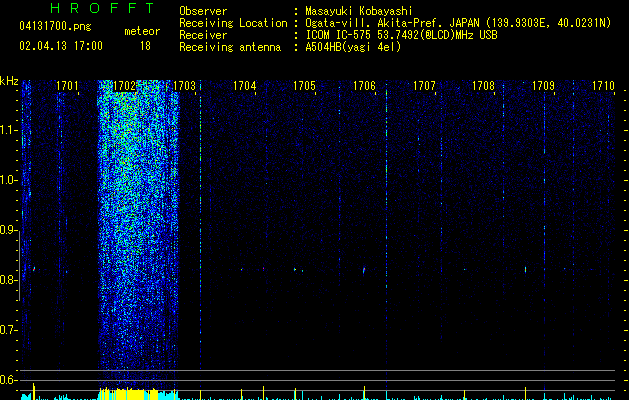Select the Ogata-vill. Akita-Pref. JAPAN location text
The height and width of the screenshot is (400, 629).
point(458,23)
